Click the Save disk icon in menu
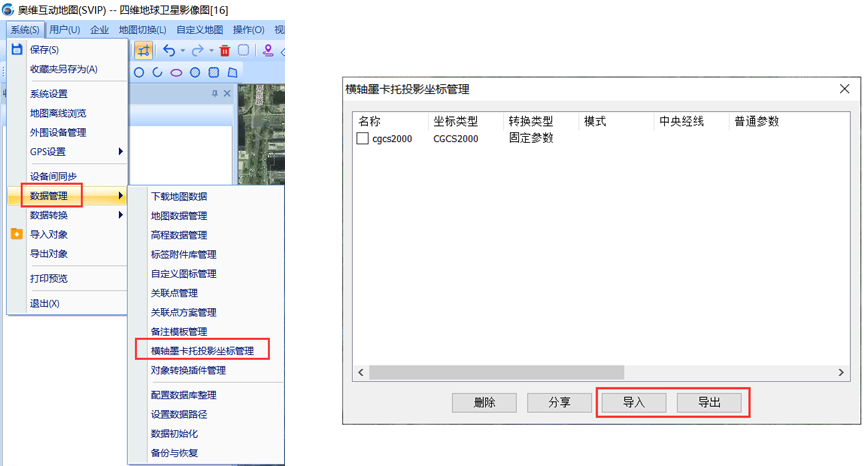The image size is (865, 466). (x=16, y=49)
